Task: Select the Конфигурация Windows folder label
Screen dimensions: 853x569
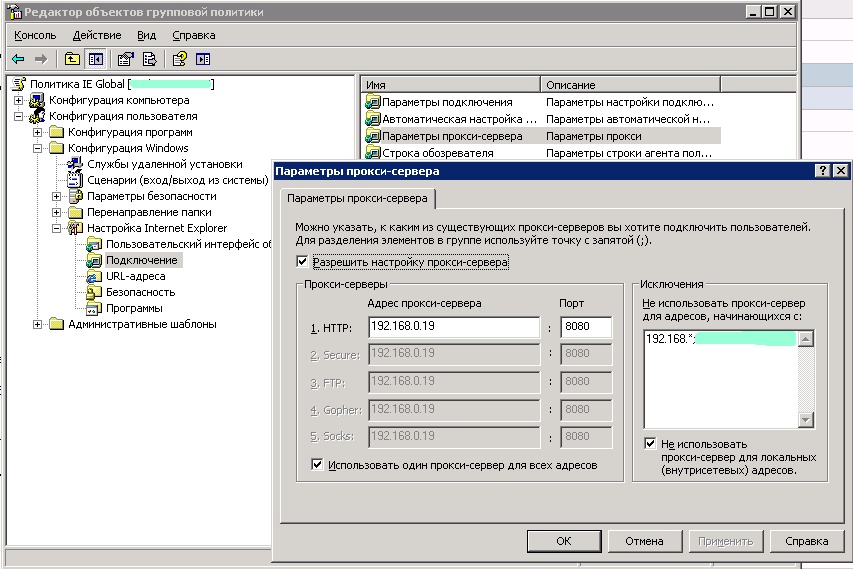Action: pyautogui.click(x=128, y=148)
